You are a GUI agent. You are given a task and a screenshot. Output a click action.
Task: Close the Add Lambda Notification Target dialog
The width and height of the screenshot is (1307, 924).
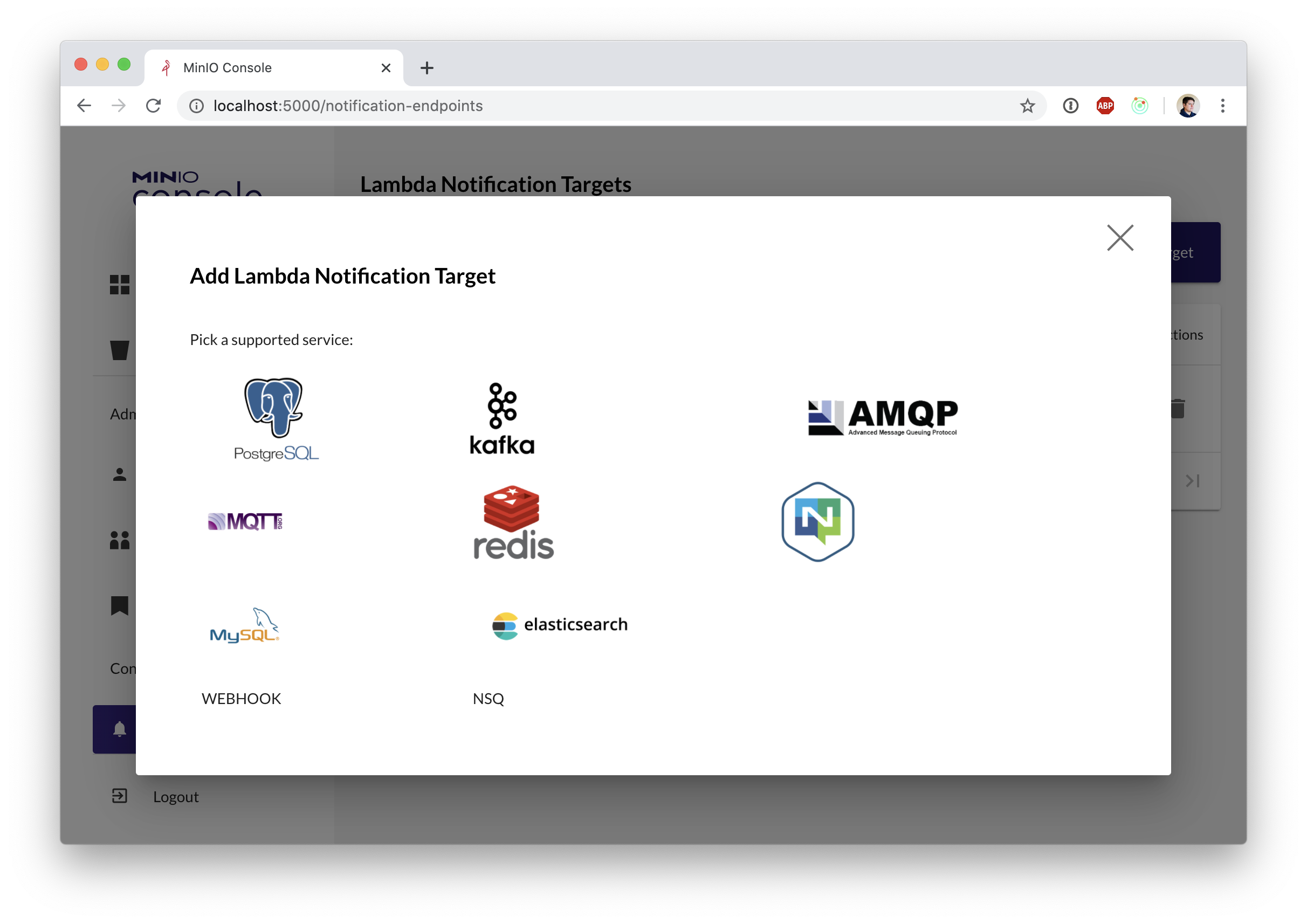pos(1120,237)
